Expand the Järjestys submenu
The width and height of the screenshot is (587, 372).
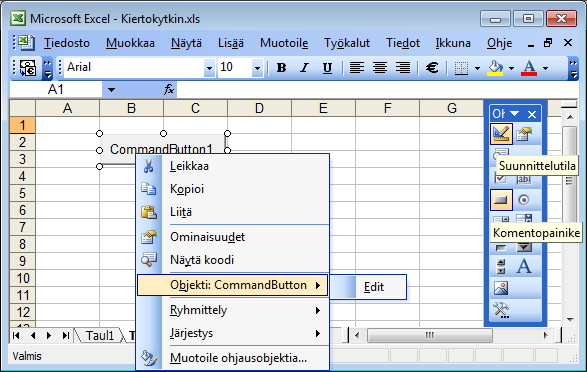tap(233, 333)
